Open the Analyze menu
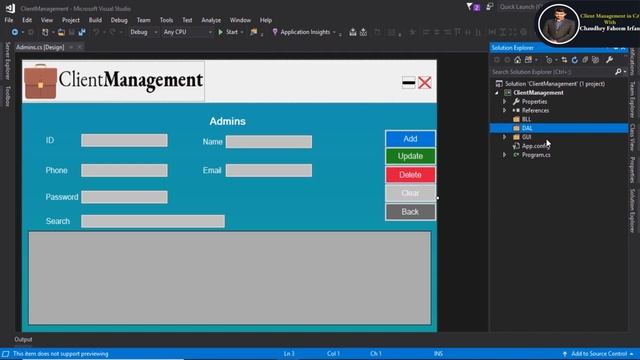Screen dimensions: 640x360 pyautogui.click(x=211, y=20)
